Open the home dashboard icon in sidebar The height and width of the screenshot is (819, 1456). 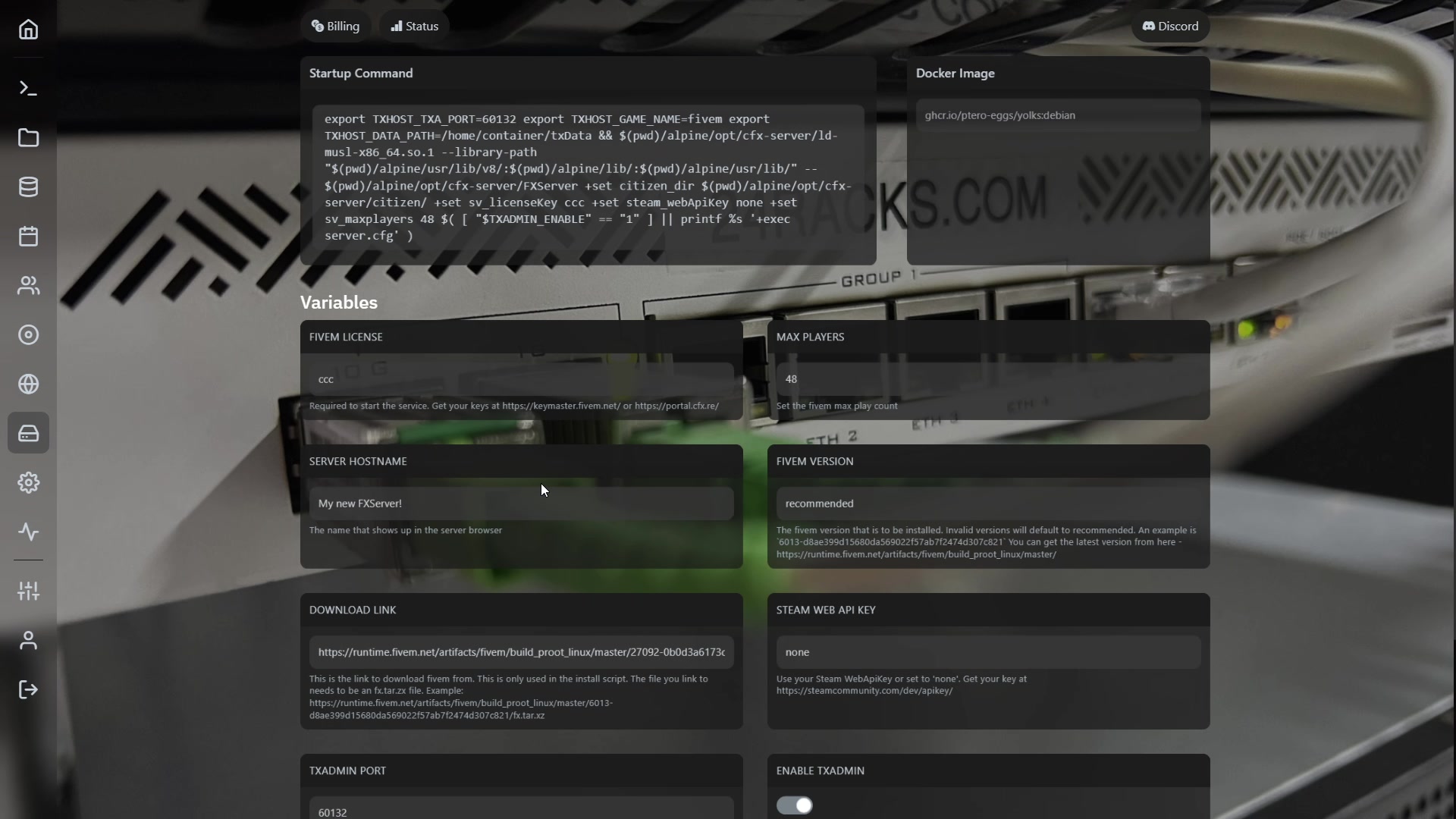pos(28,30)
